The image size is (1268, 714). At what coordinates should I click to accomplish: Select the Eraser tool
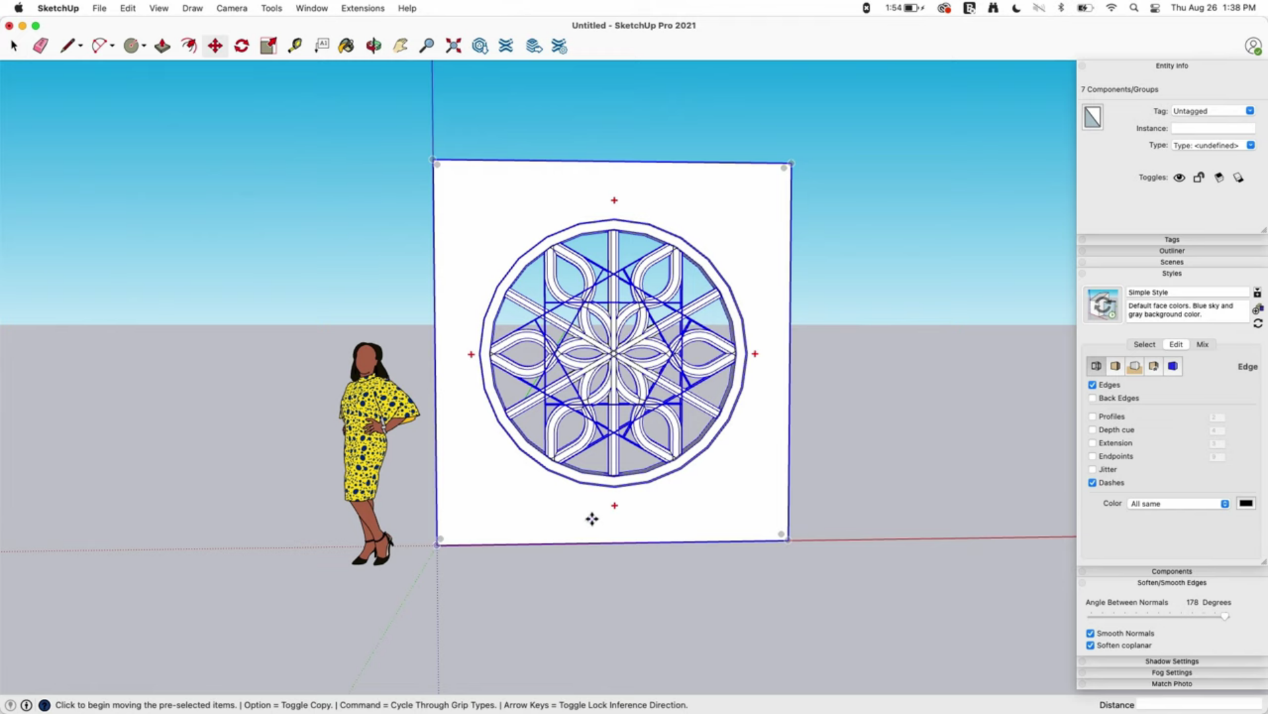40,45
